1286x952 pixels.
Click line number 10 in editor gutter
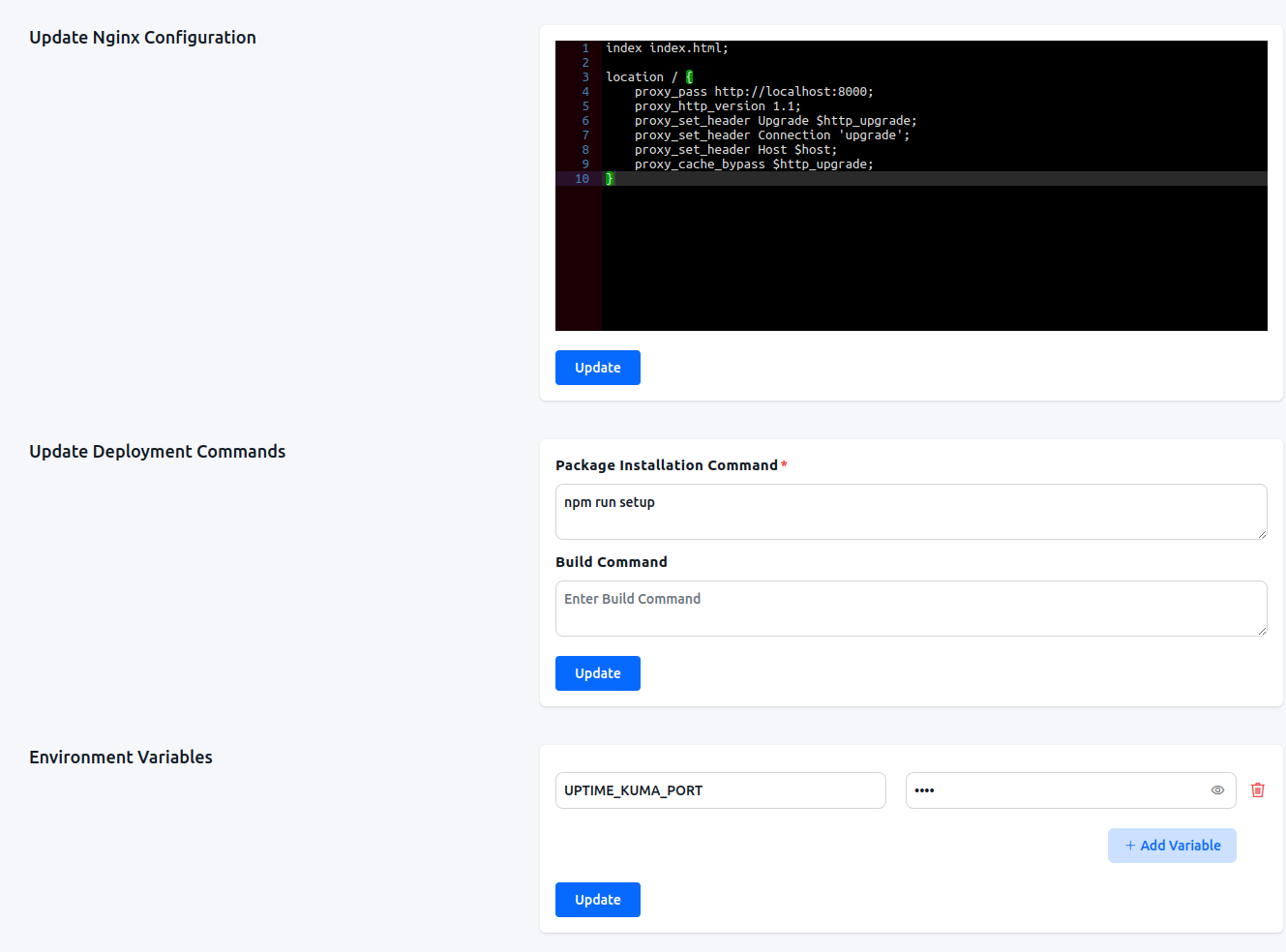coord(582,179)
